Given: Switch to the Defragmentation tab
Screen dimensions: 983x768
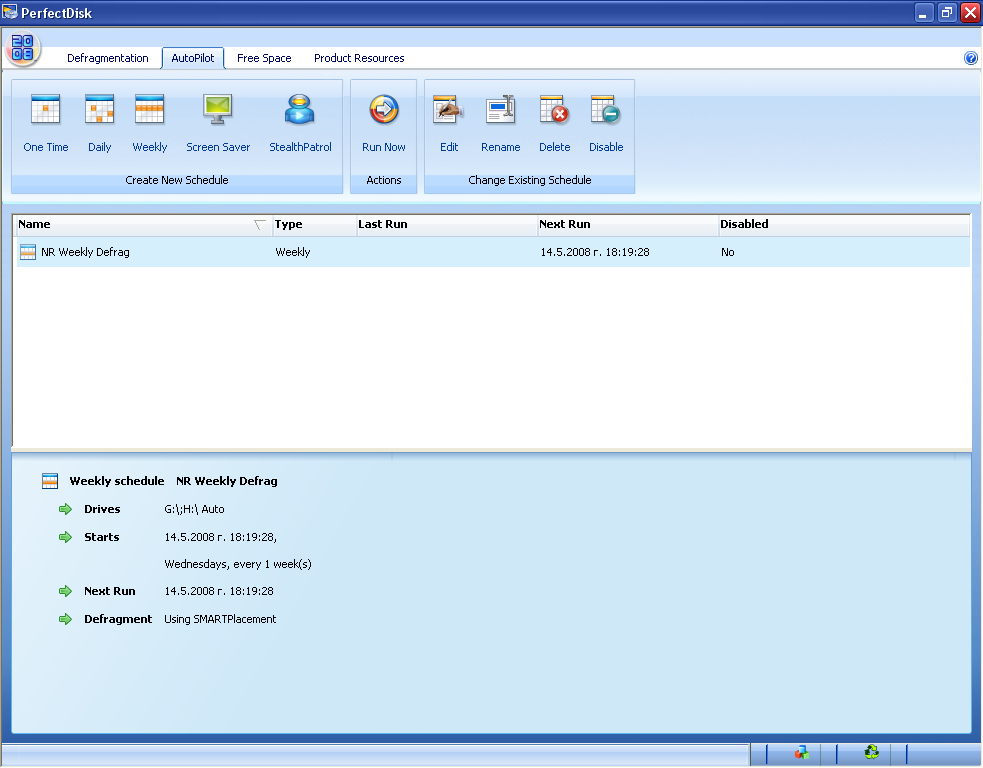Looking at the screenshot, I should (x=108, y=58).
